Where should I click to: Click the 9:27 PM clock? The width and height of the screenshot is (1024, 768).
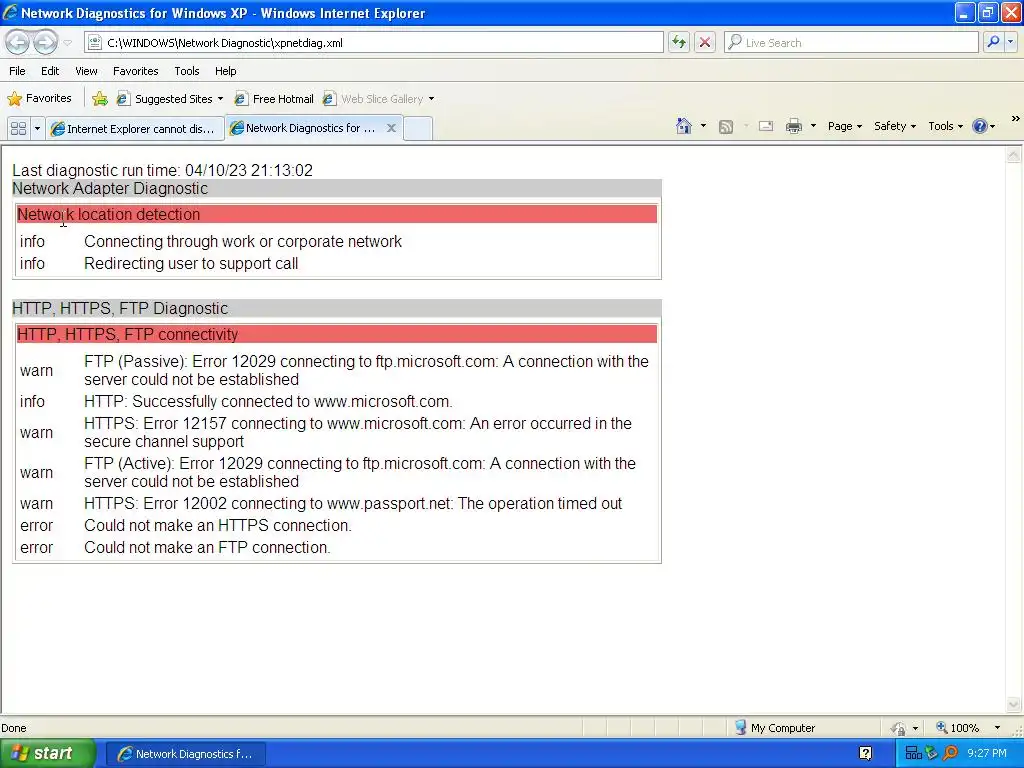tap(987, 753)
